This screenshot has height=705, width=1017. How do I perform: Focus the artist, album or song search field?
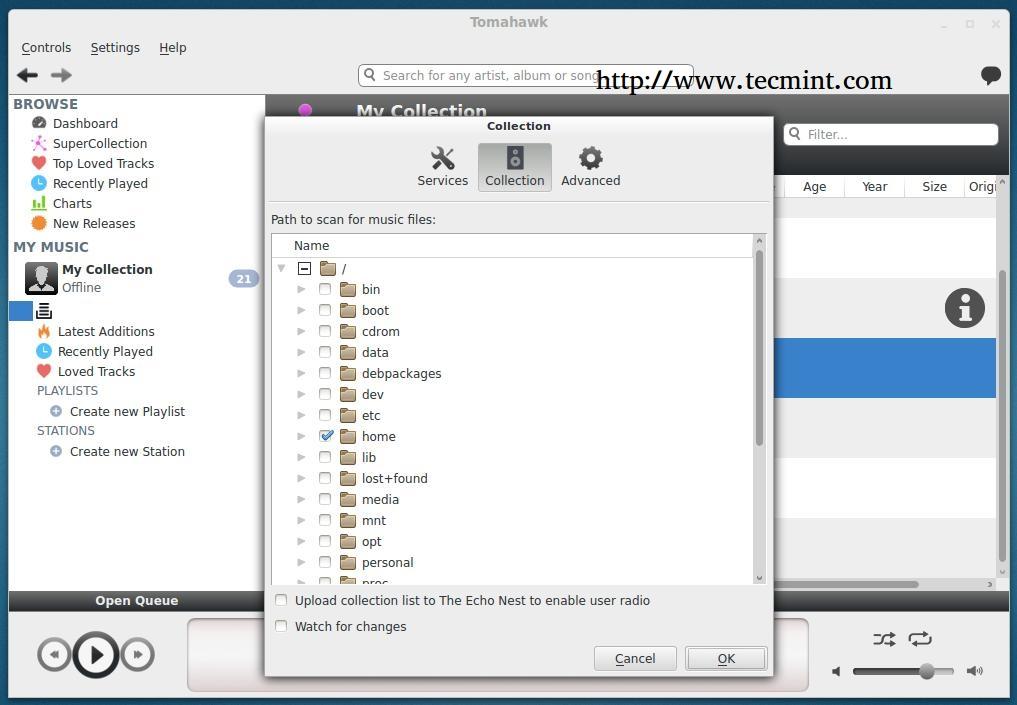pos(525,75)
